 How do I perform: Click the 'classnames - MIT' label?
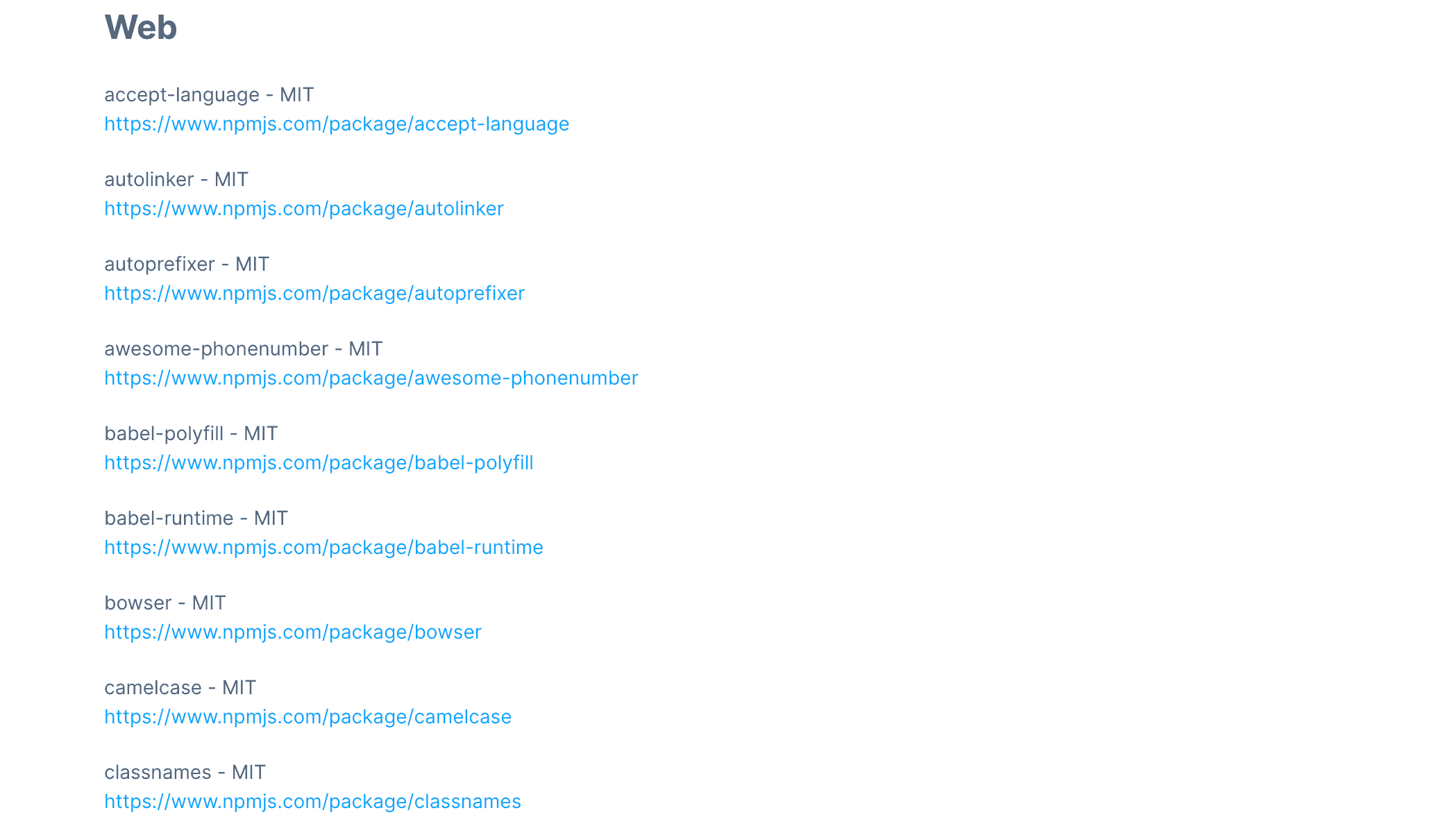185,773
